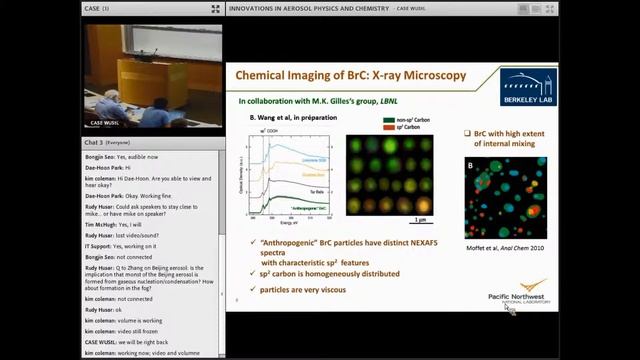Click 'BrC with high extent of internal mixing' text
Viewport: 640px width, 360px height.
click(509, 139)
